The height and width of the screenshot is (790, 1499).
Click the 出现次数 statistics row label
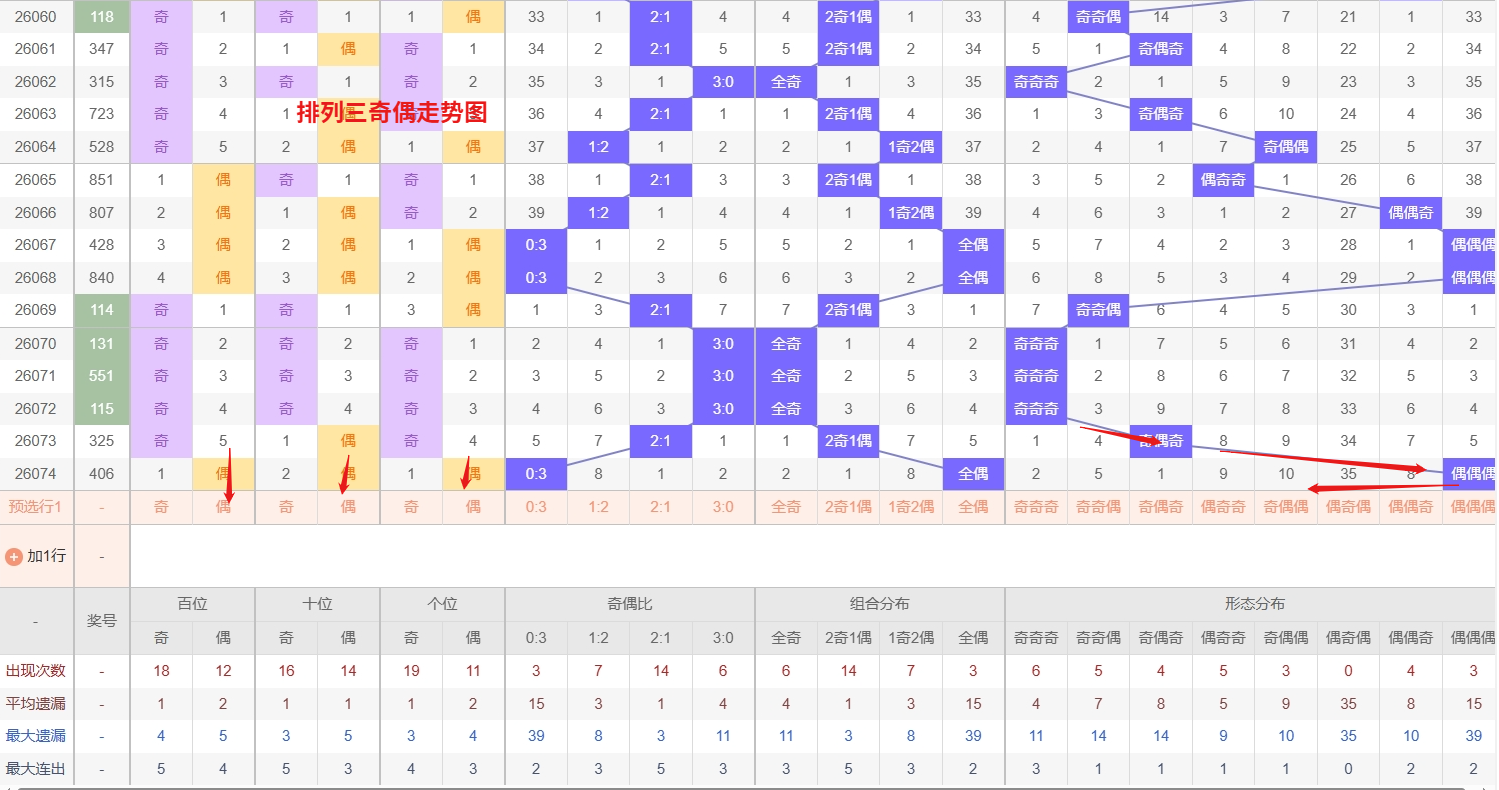point(36,671)
